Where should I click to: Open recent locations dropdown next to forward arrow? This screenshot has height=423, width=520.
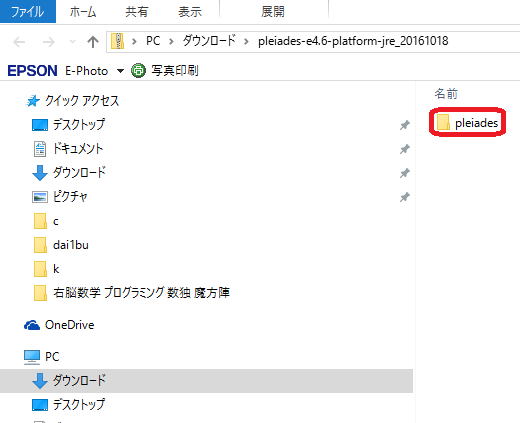coord(72,42)
